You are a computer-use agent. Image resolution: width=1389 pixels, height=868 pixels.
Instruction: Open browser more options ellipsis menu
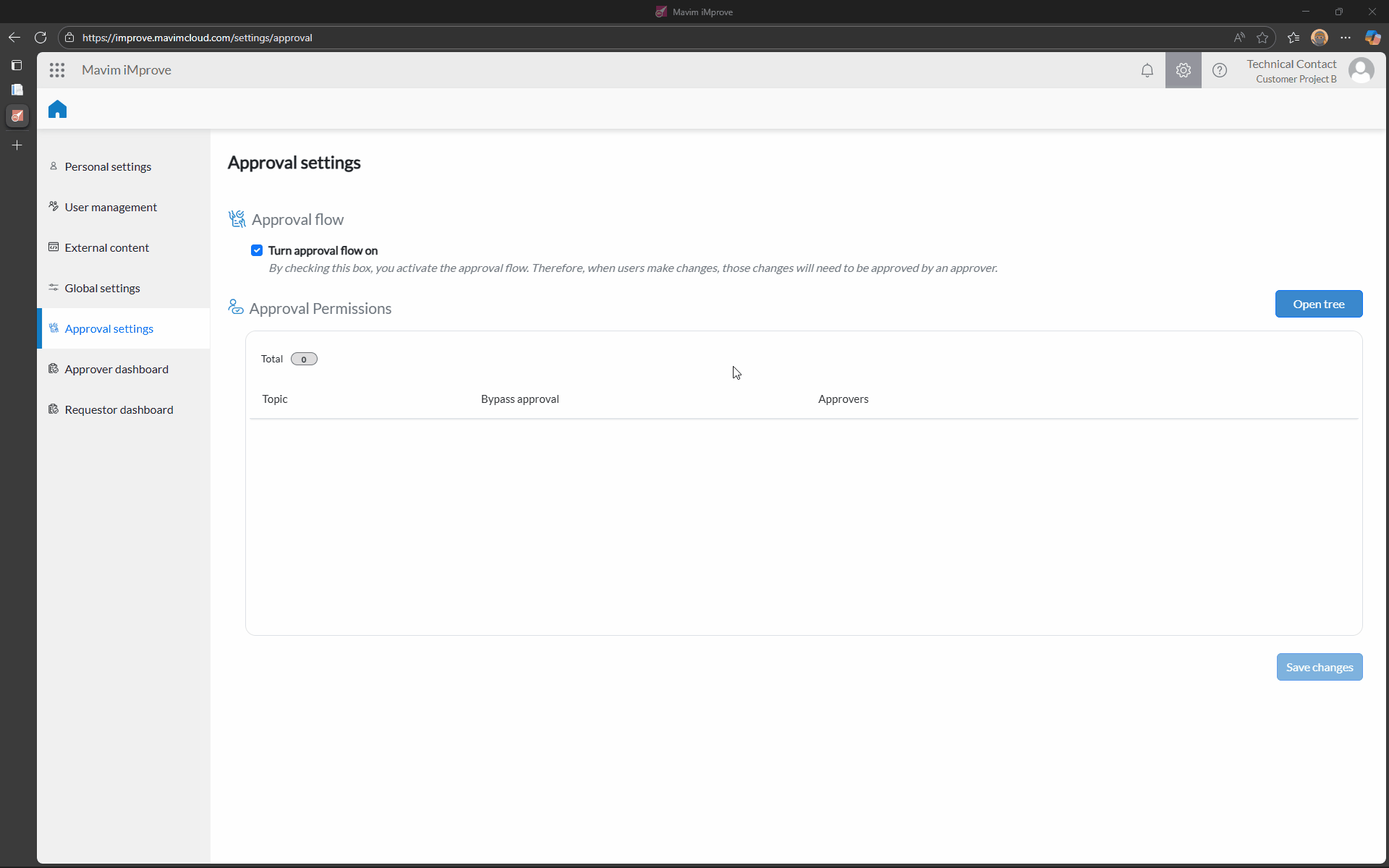(x=1346, y=38)
